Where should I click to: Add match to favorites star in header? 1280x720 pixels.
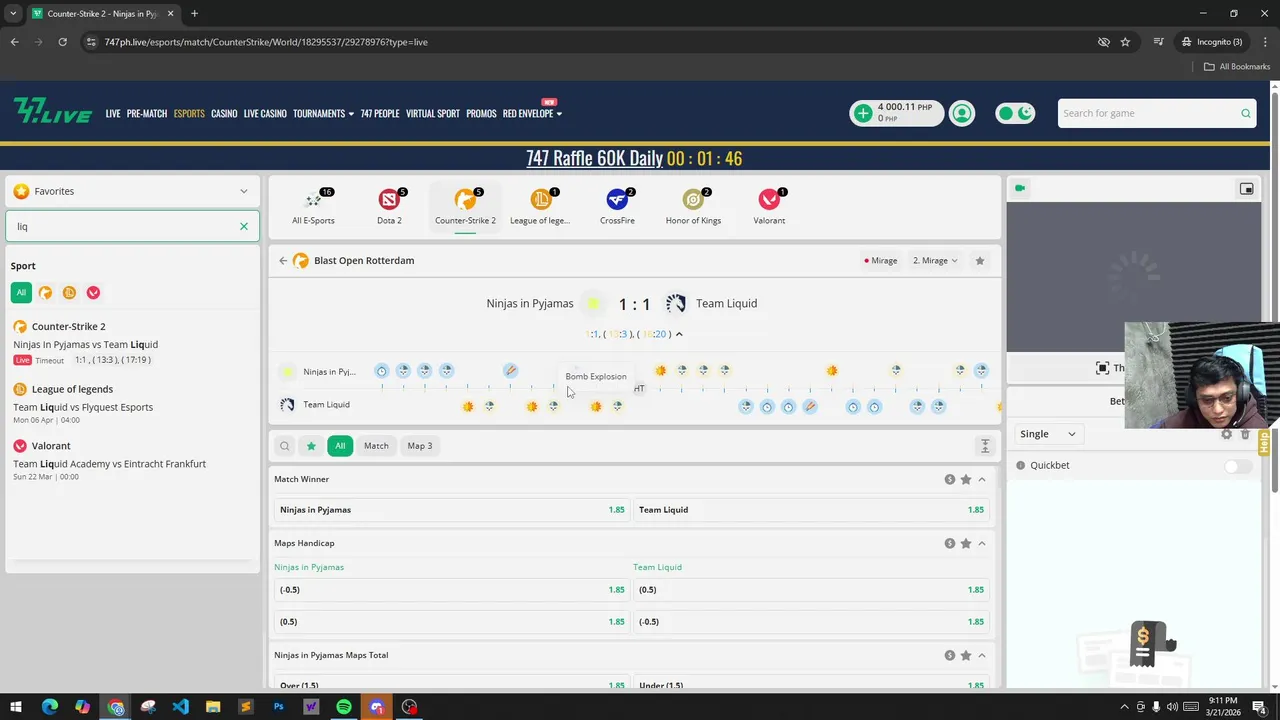click(x=980, y=261)
